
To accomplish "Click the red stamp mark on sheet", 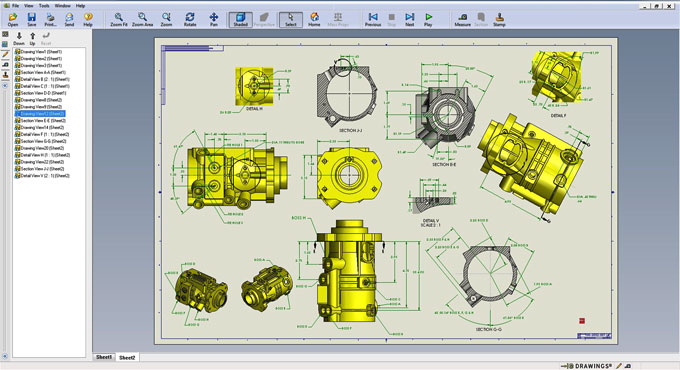I will pyautogui.click(x=582, y=321).
